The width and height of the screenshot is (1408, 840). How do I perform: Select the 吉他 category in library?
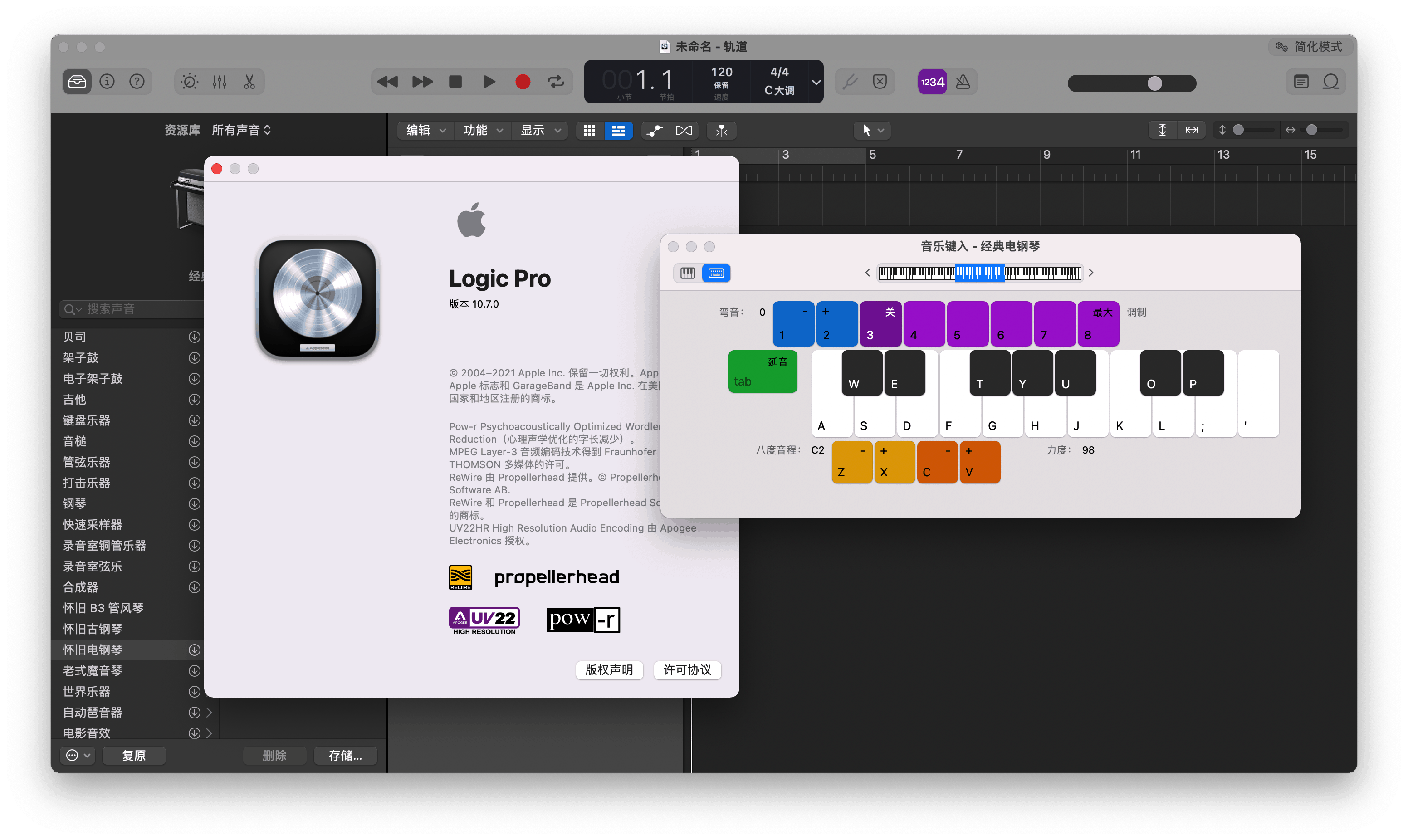click(74, 400)
